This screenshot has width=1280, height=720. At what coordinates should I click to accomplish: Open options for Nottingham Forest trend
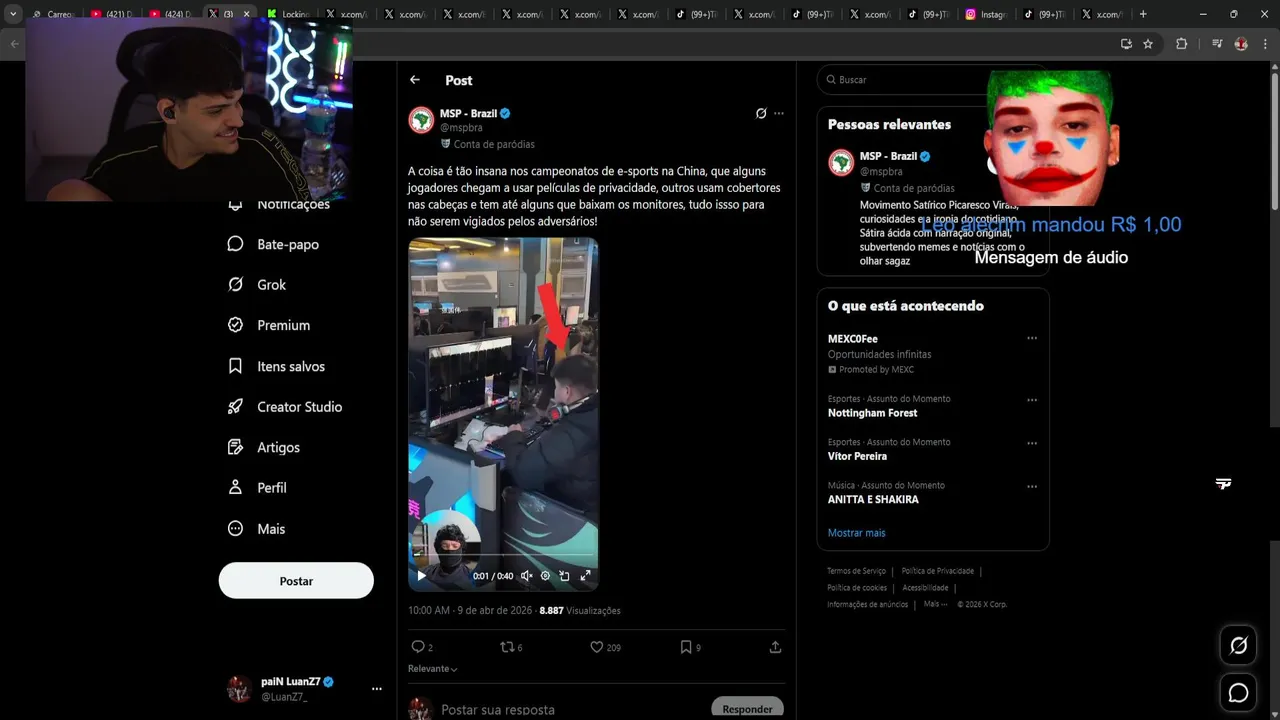pos(1032,400)
